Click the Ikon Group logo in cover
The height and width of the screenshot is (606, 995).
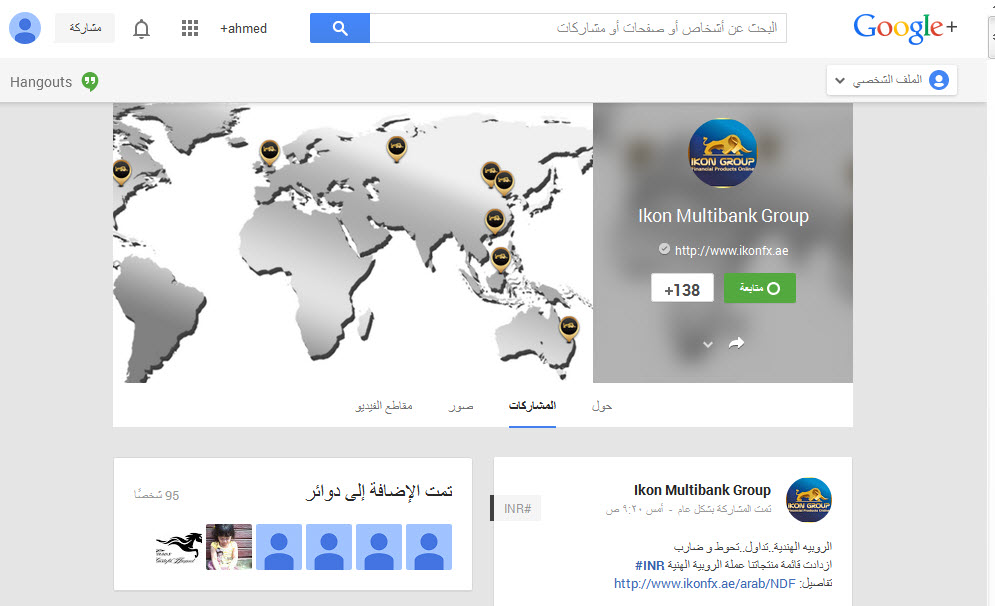tap(723, 153)
